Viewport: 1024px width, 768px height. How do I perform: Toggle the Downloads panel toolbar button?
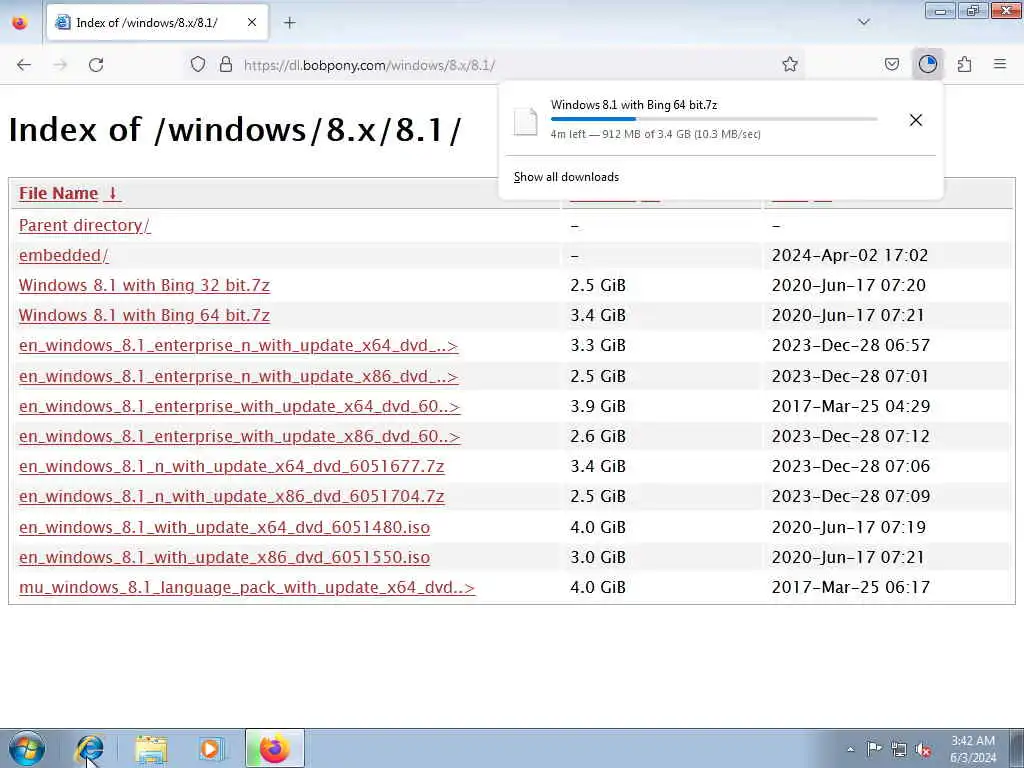[x=927, y=64]
